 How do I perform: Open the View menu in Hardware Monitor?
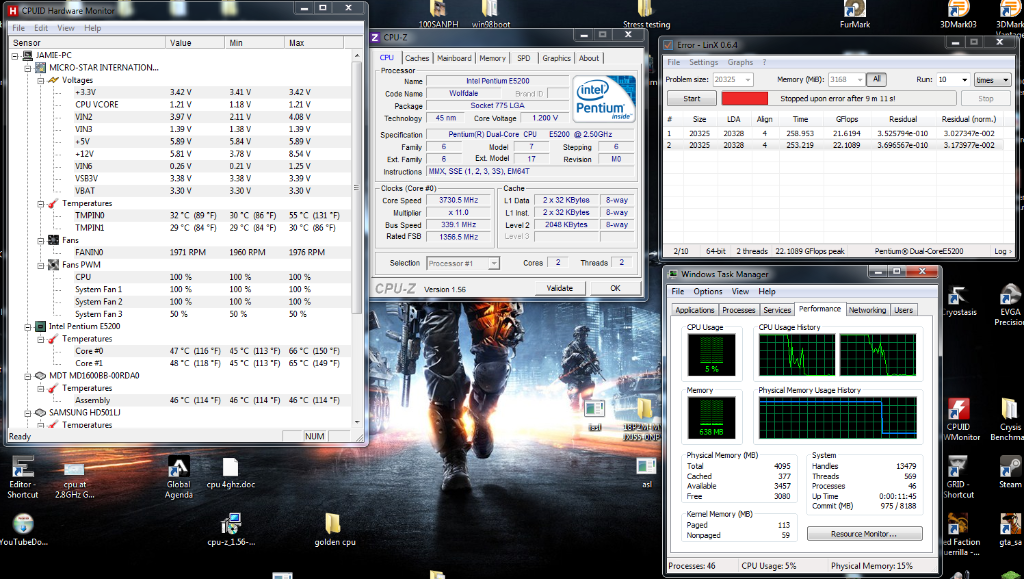pos(66,28)
